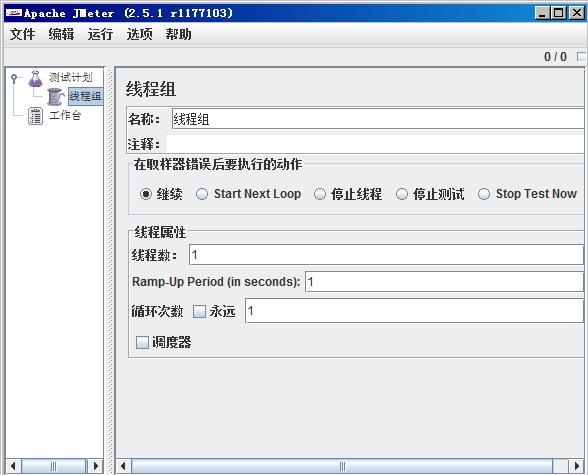Select 测试计划 in the tree
The height and width of the screenshot is (475, 588).
(70, 77)
